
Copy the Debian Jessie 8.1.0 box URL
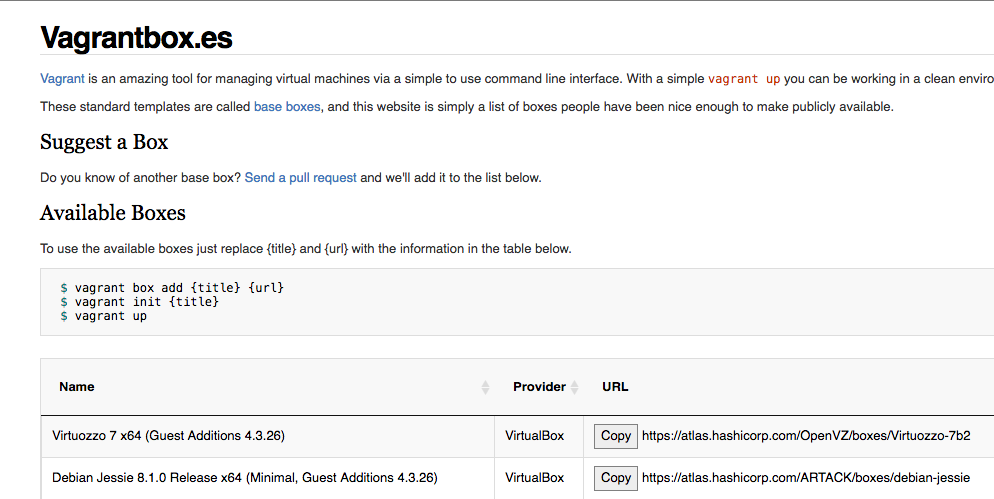click(x=616, y=478)
